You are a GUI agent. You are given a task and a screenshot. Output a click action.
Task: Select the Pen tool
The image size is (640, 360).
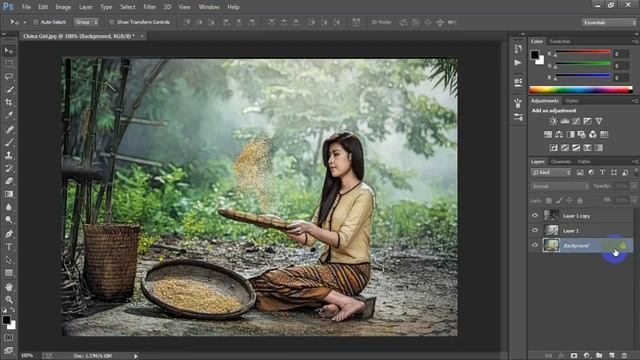(x=9, y=234)
